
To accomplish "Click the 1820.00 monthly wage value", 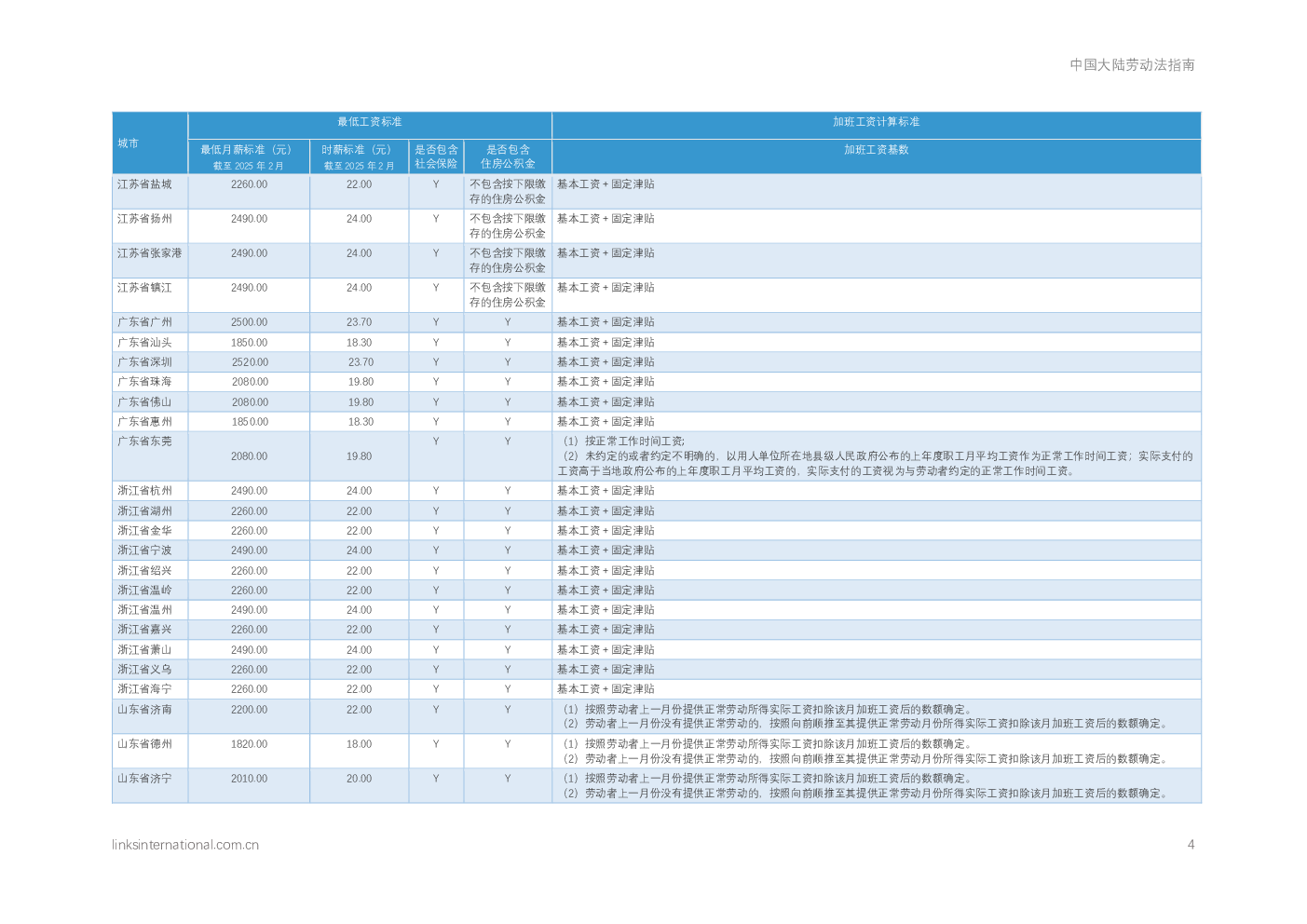I will click(250, 744).
